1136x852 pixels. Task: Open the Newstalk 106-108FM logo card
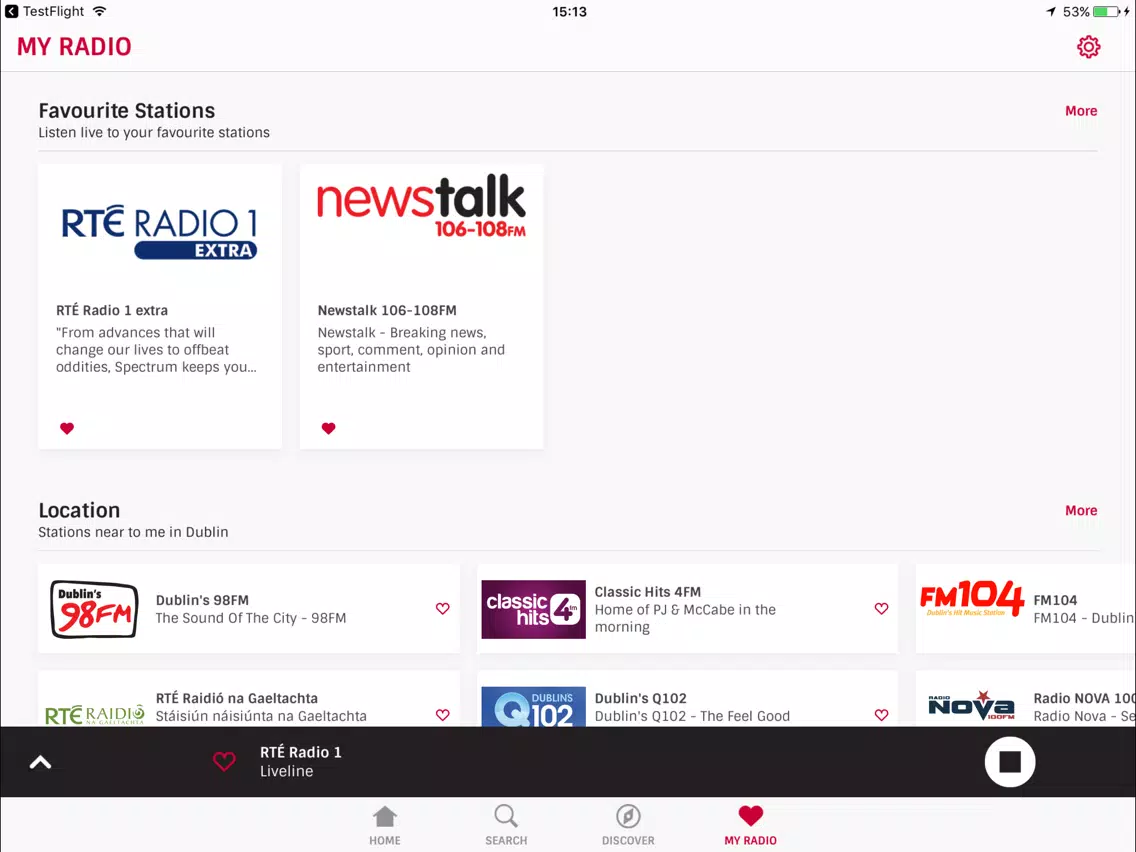tap(422, 206)
